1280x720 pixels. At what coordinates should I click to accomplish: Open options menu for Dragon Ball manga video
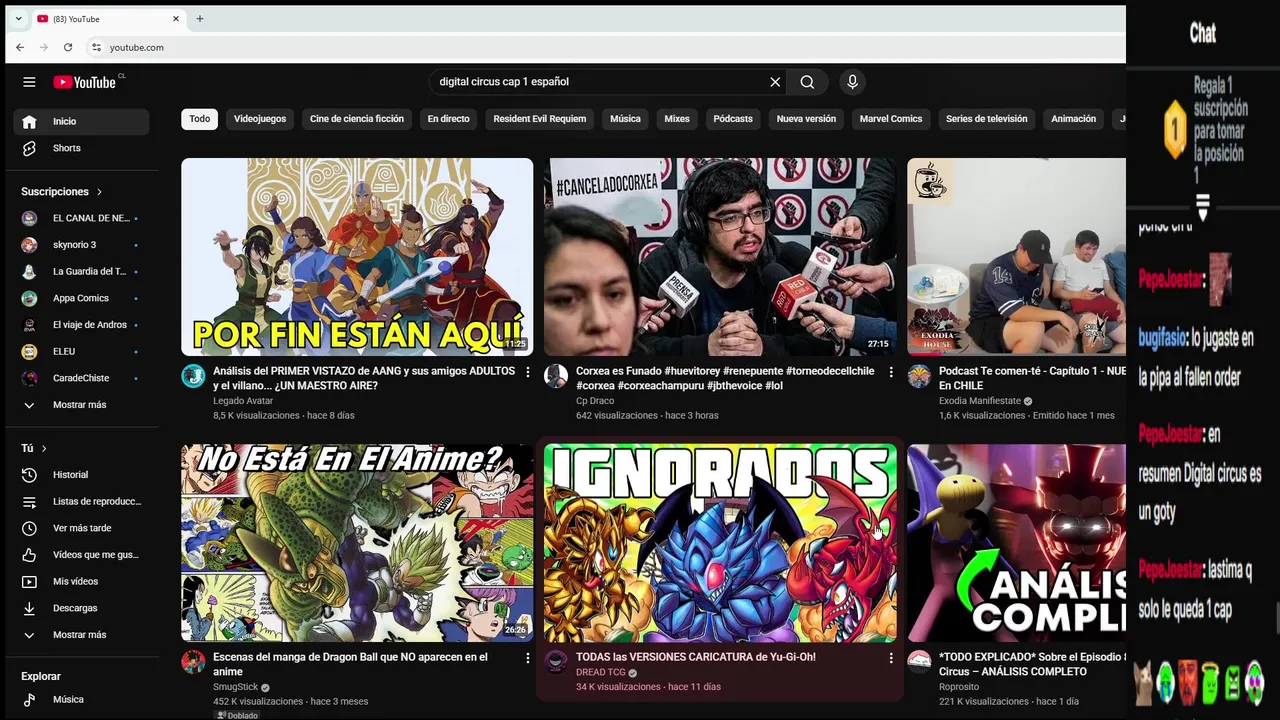528,658
